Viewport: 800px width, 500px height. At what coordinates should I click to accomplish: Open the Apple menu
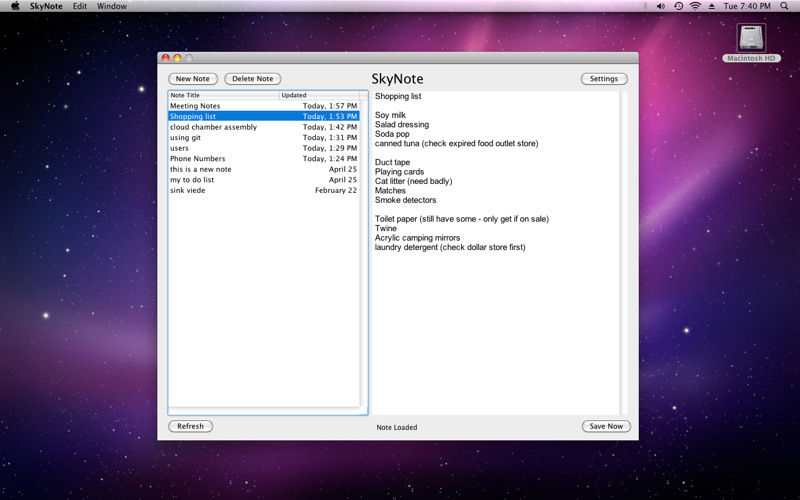[15, 6]
